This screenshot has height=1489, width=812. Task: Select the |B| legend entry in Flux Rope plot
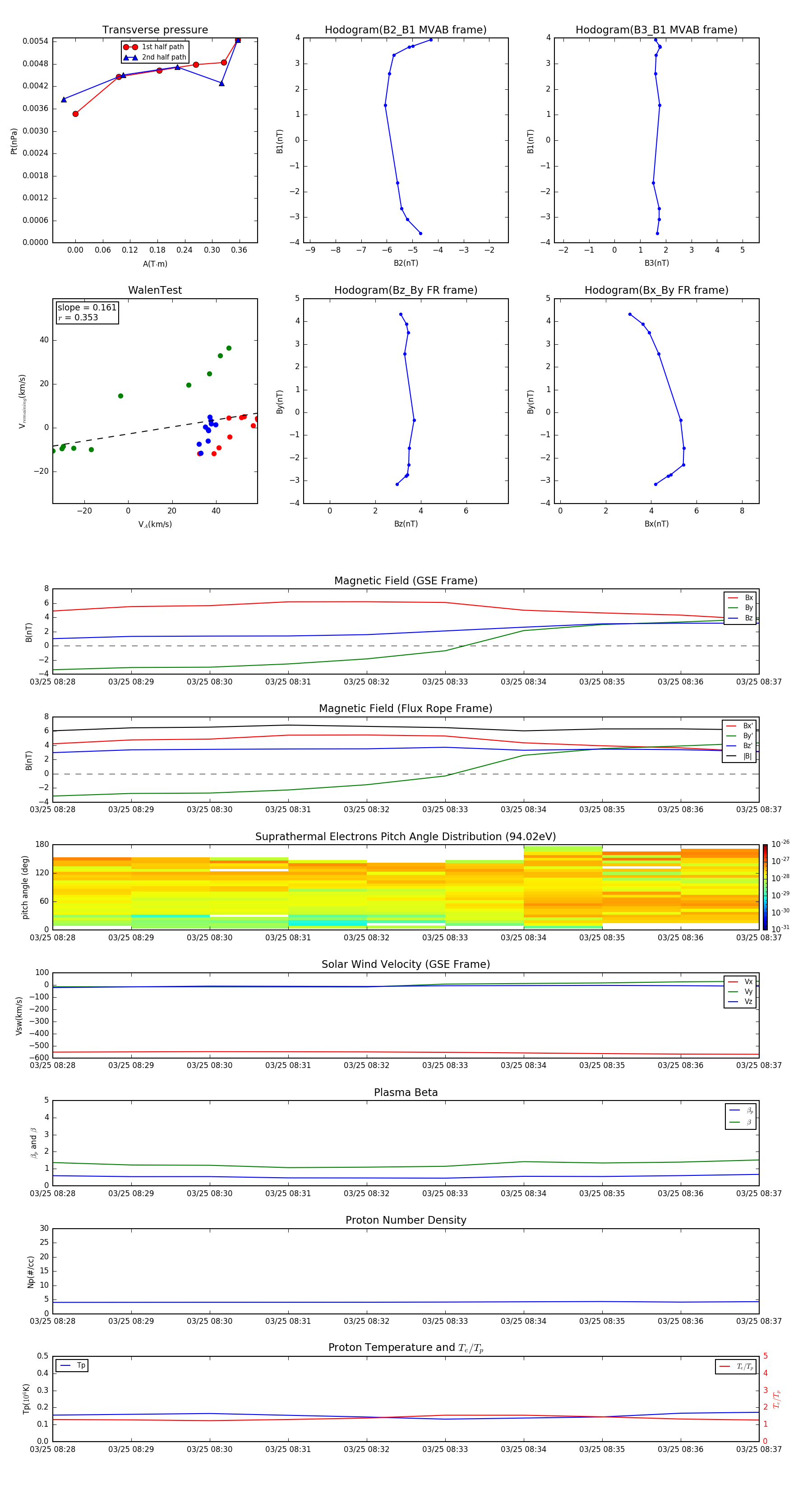[739, 756]
